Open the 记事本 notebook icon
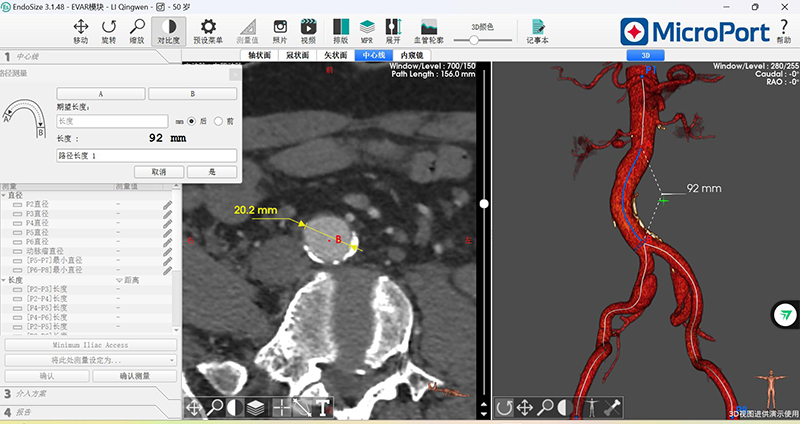Viewport: 800px width, 424px height. coord(538,32)
